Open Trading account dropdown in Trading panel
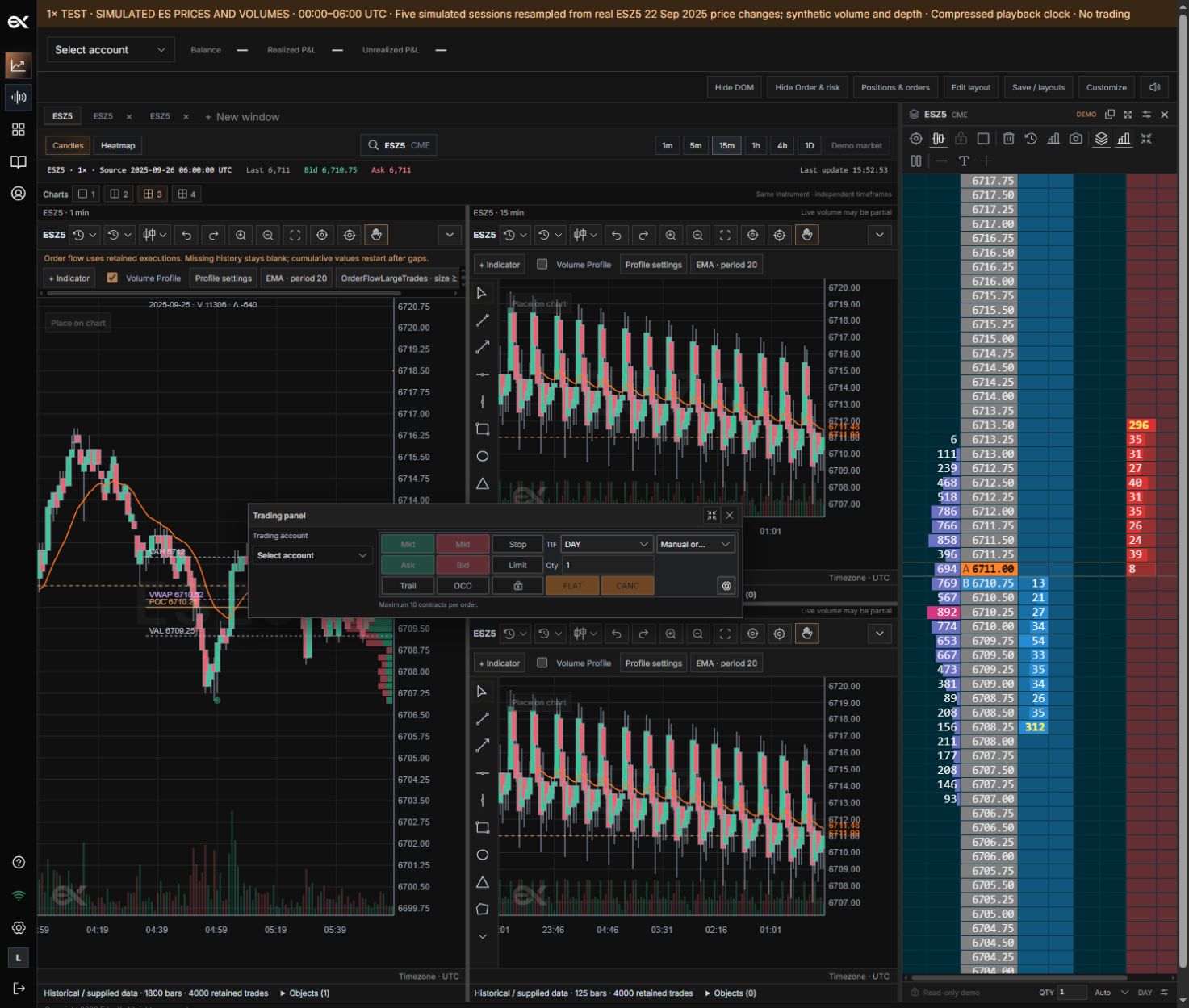Screen dimensions: 1189x1008 coord(312,555)
